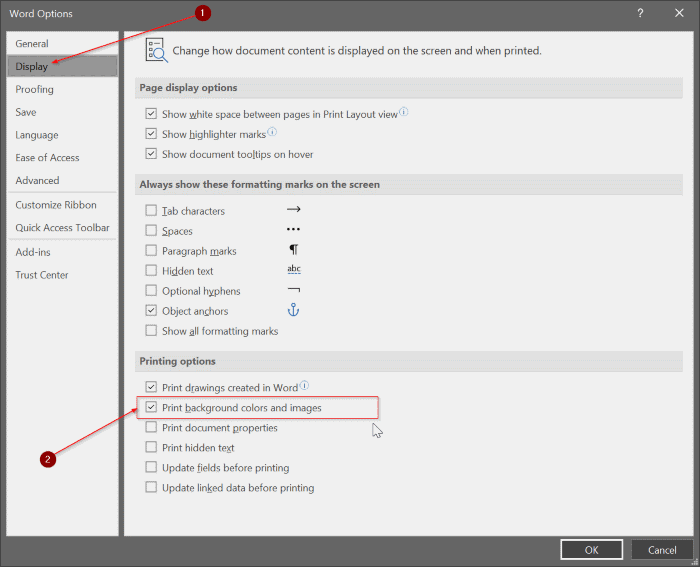The height and width of the screenshot is (567, 700).
Task: Click the spaces dots symbol
Action: click(293, 229)
